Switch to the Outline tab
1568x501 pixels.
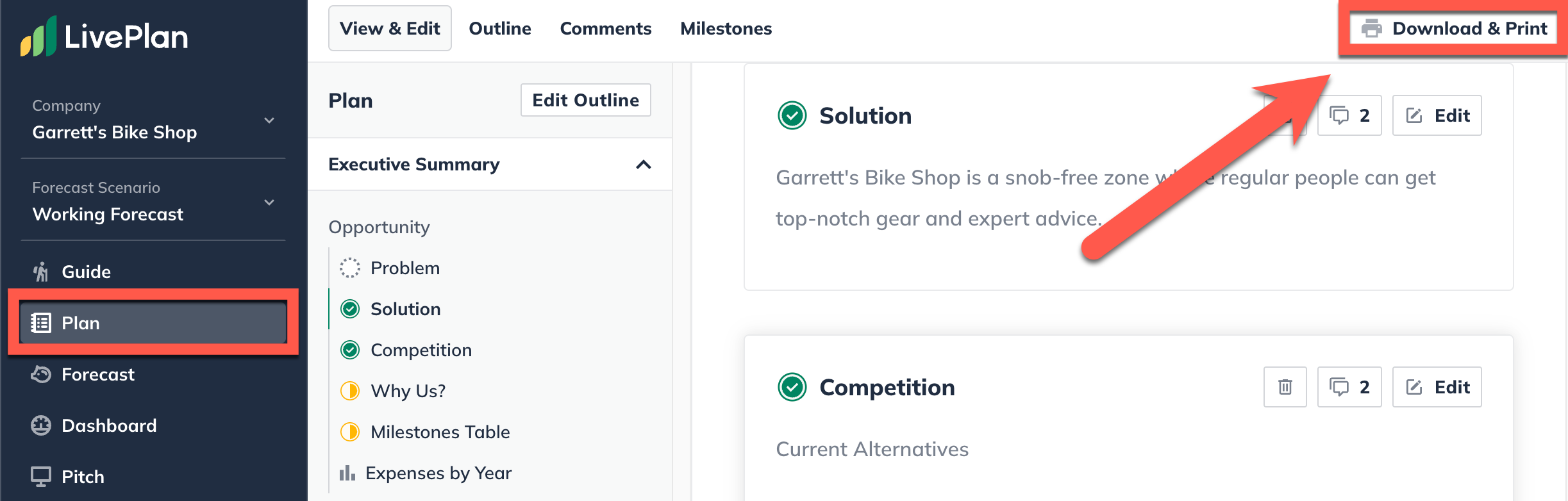500,28
